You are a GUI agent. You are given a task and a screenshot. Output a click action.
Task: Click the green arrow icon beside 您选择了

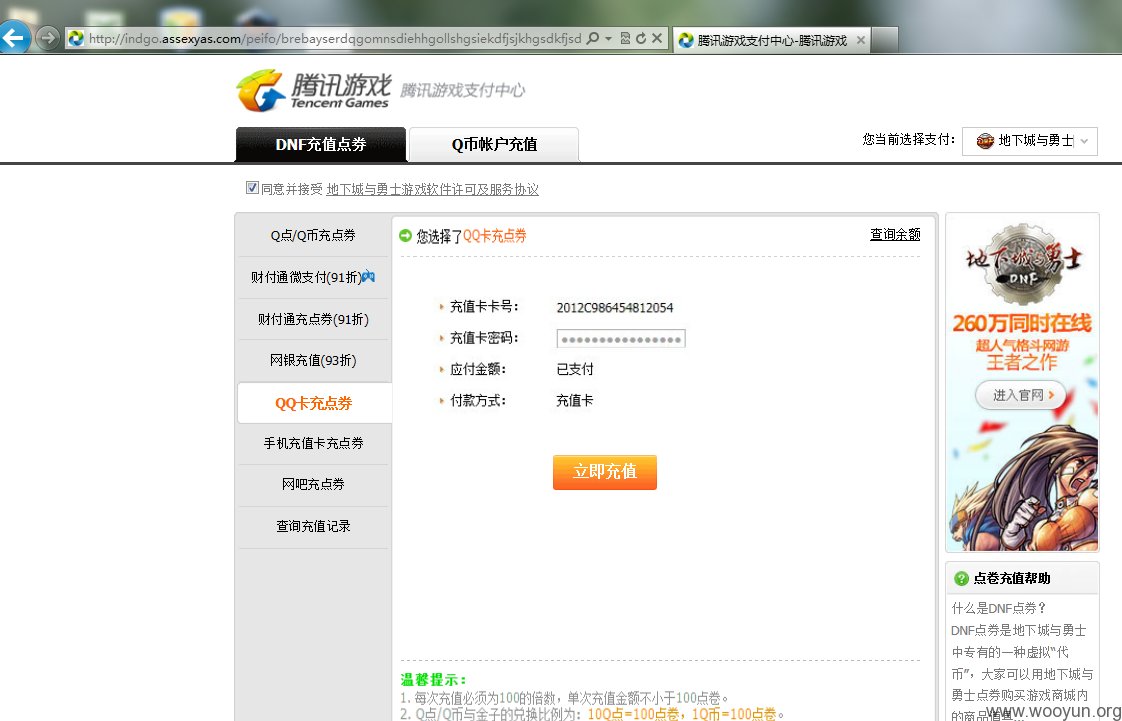click(x=406, y=235)
